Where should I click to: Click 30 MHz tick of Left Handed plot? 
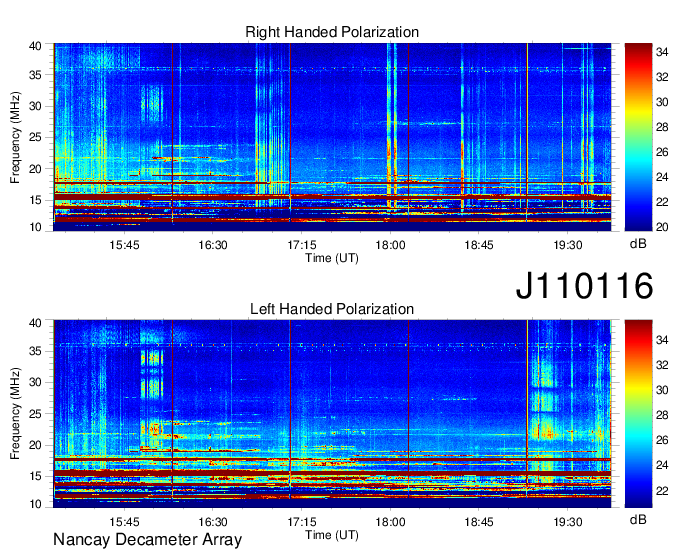tap(35, 382)
